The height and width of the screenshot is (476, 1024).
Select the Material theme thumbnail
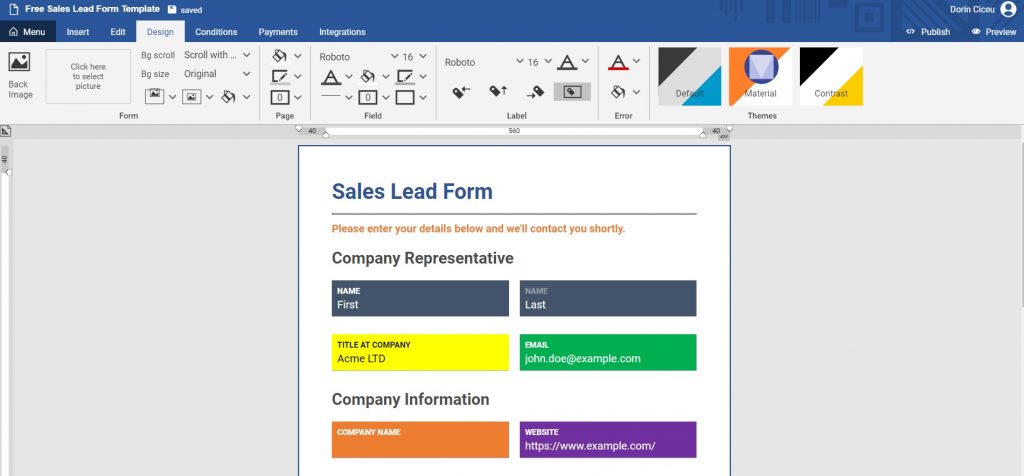point(760,76)
